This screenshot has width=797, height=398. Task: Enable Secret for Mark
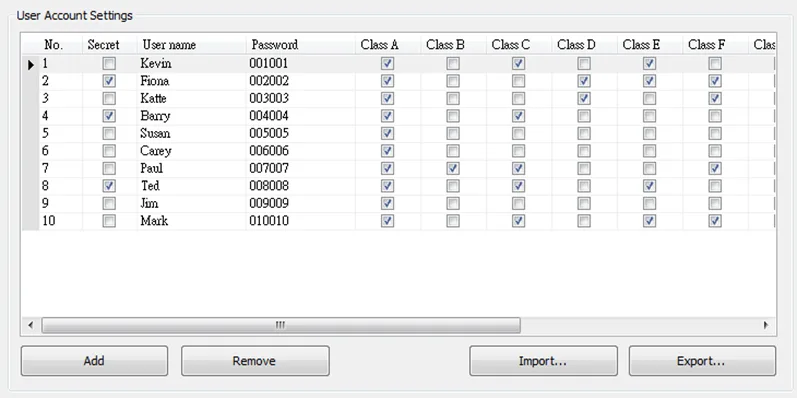pos(109,221)
